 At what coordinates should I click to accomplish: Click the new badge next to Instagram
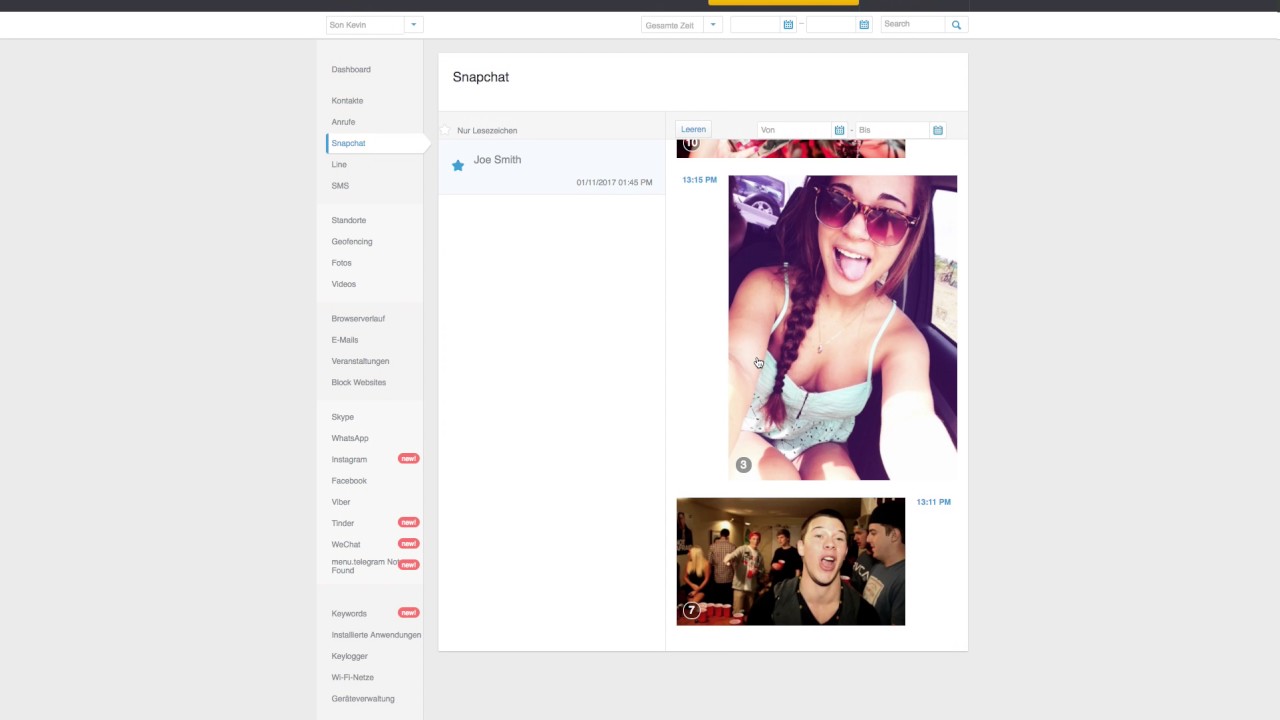(408, 459)
